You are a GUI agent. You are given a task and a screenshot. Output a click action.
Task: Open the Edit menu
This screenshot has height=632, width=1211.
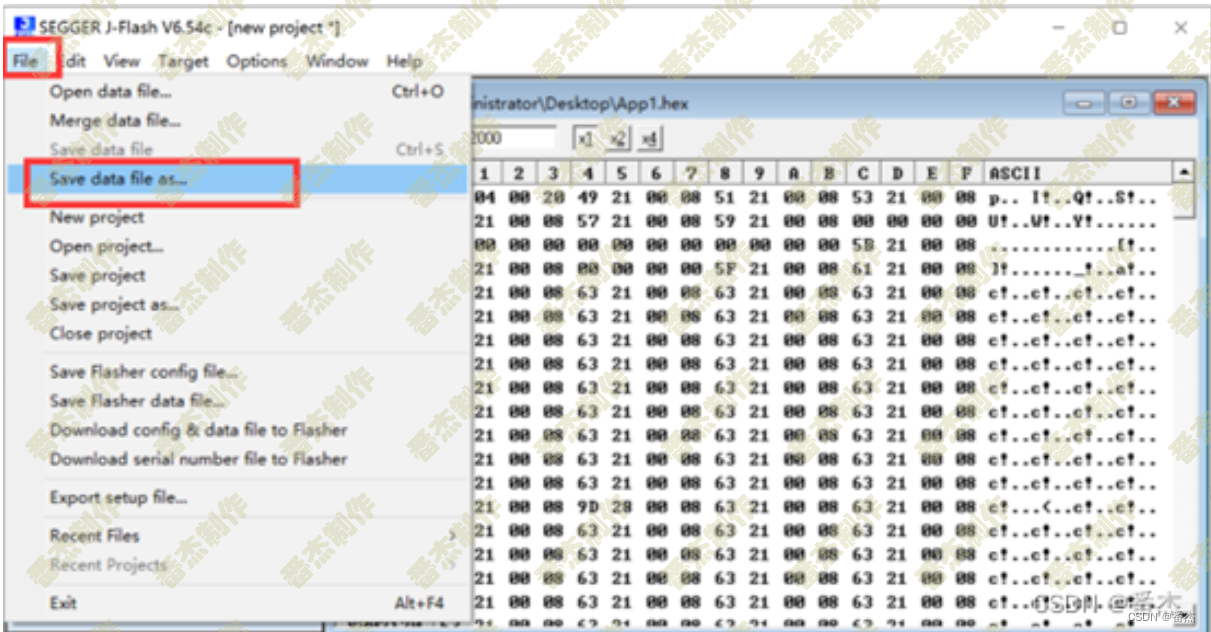tap(72, 61)
